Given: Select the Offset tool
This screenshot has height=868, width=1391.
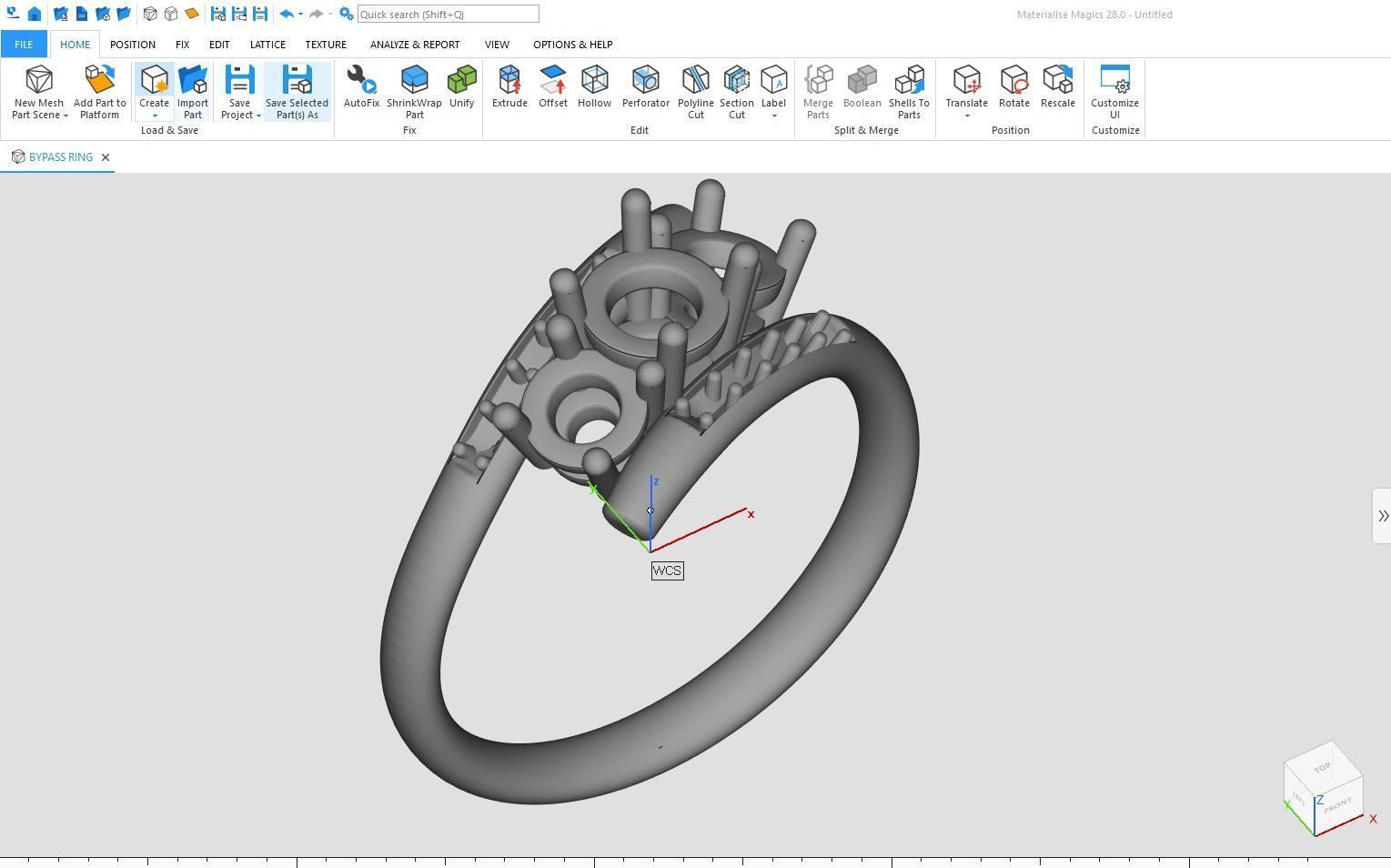Looking at the screenshot, I should (x=553, y=86).
